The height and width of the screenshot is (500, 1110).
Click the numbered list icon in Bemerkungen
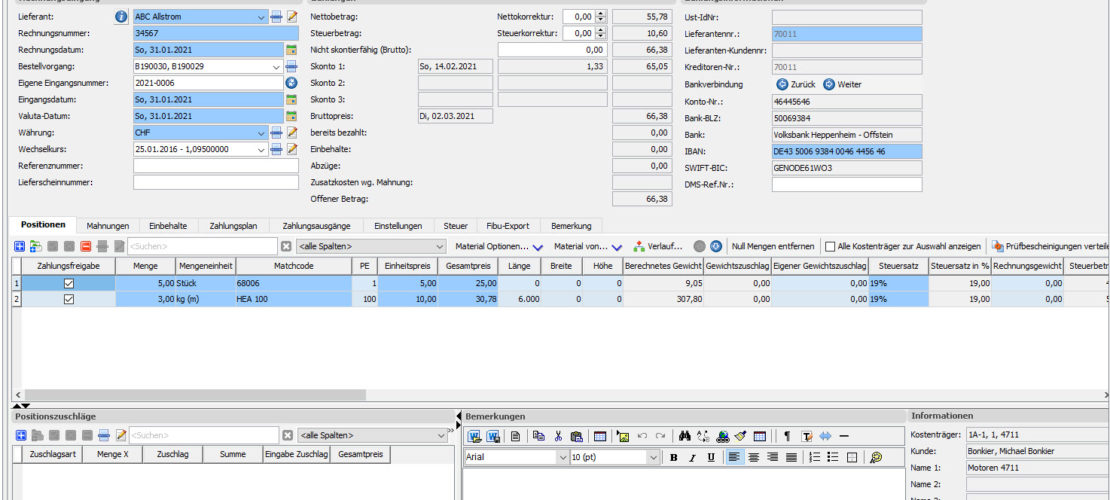click(x=815, y=458)
